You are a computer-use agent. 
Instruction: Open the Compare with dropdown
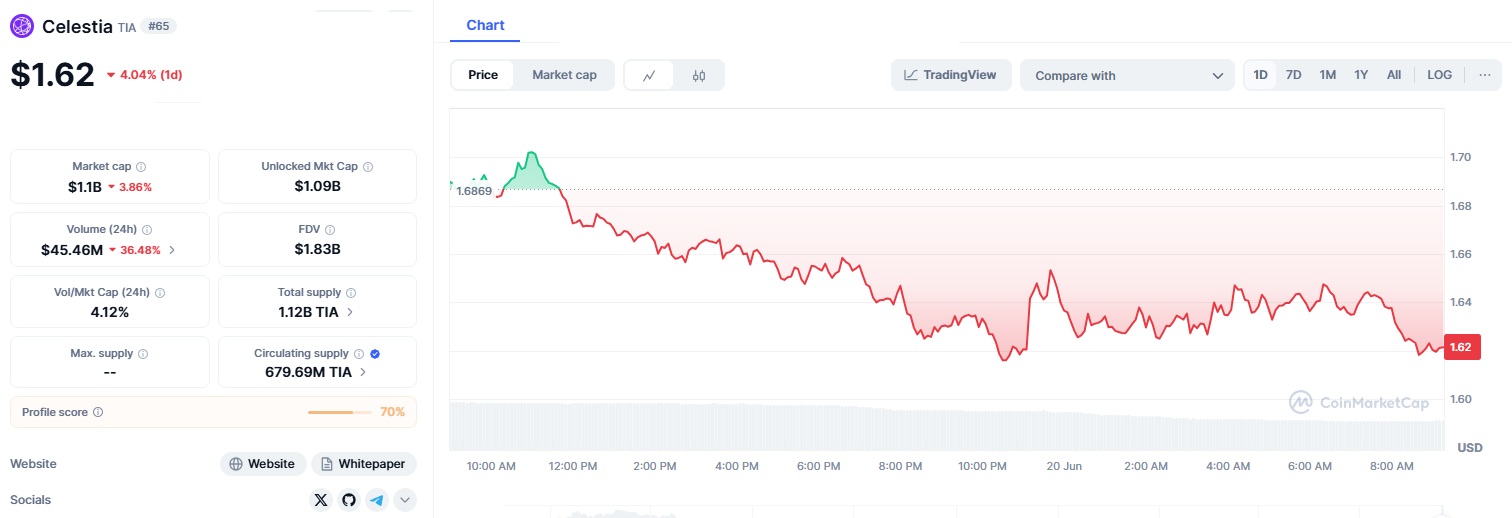(1127, 75)
